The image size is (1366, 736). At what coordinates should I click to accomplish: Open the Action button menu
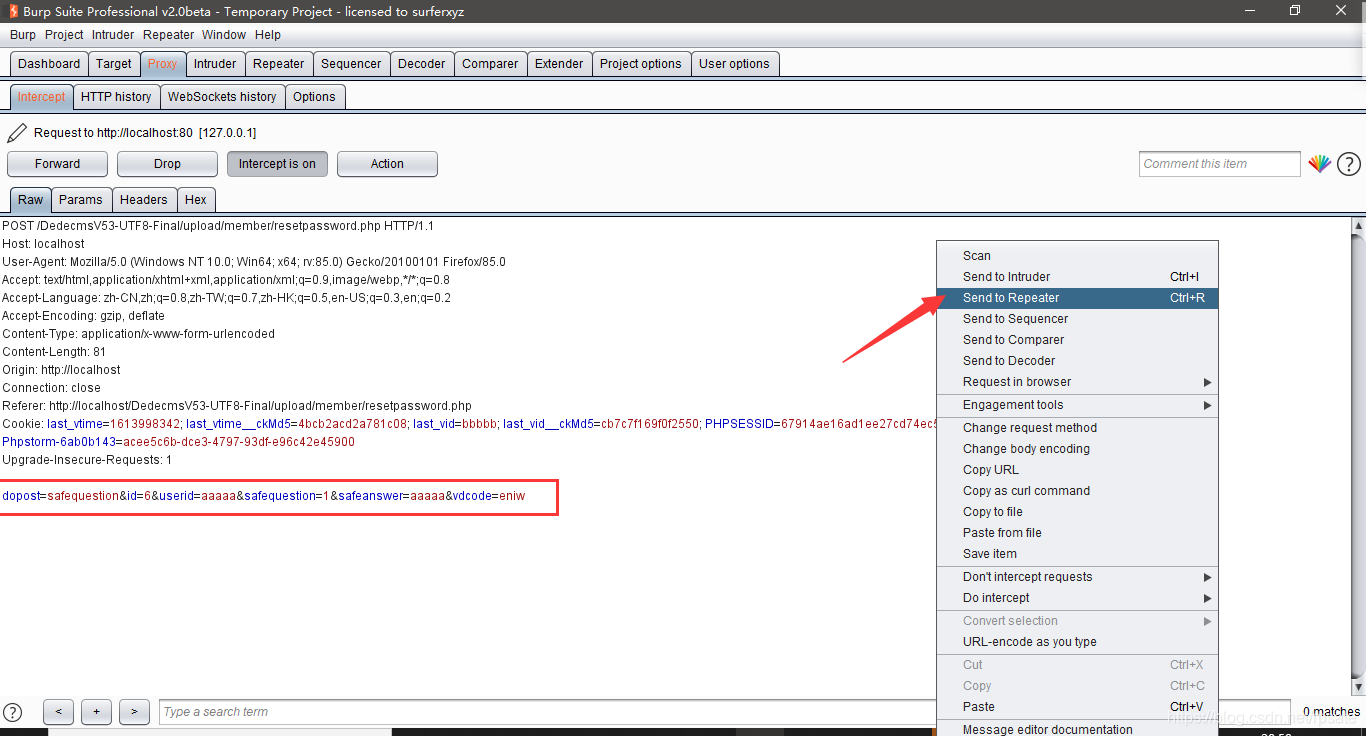coord(387,164)
